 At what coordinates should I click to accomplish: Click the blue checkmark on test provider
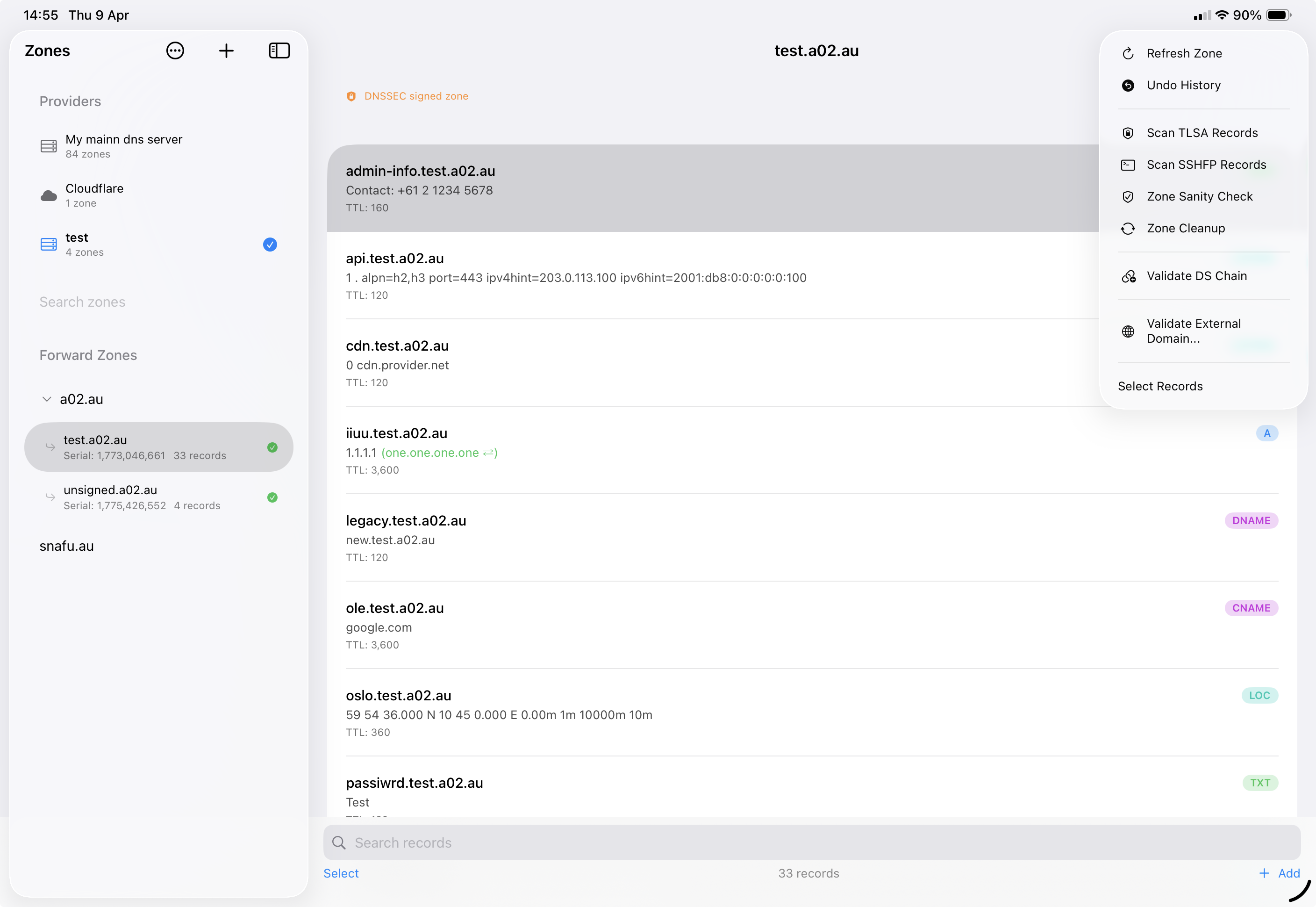pos(270,245)
